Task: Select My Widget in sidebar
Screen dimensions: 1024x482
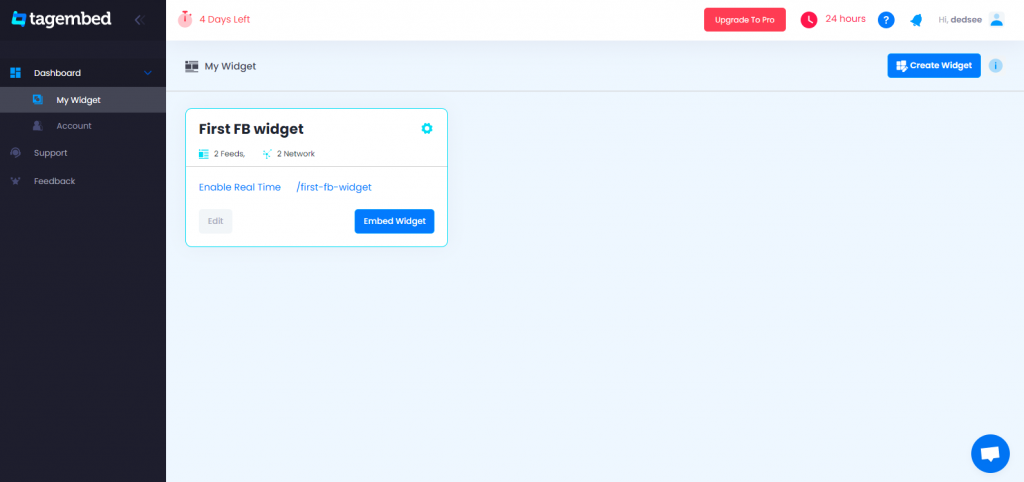Action: (83, 100)
